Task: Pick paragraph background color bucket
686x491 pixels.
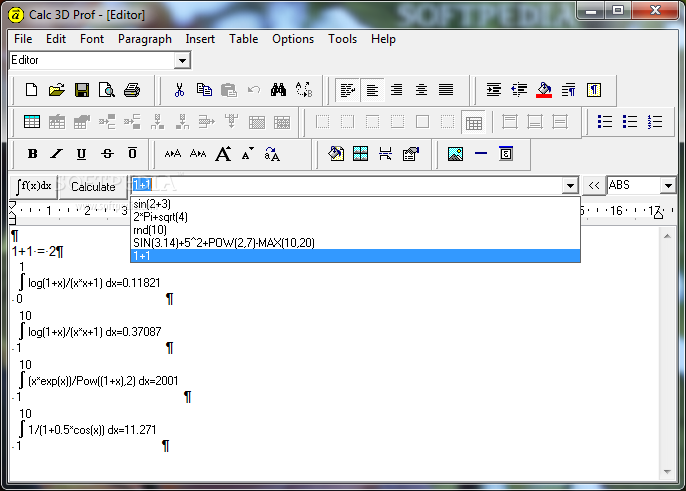Action: click(544, 90)
